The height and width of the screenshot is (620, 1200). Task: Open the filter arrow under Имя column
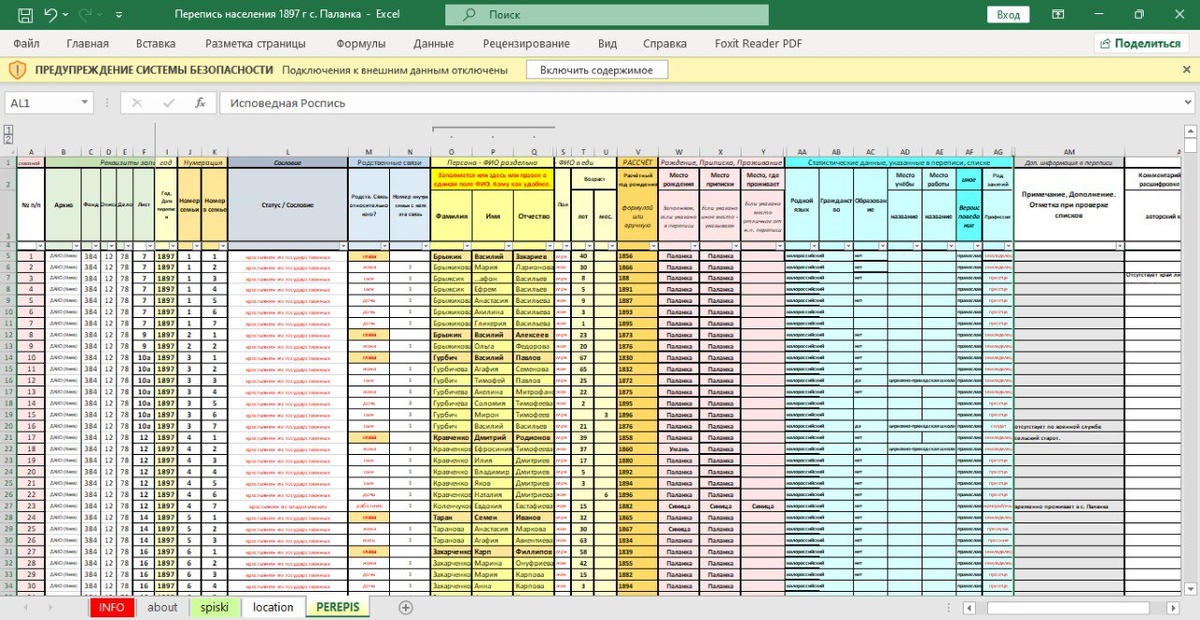(508, 245)
